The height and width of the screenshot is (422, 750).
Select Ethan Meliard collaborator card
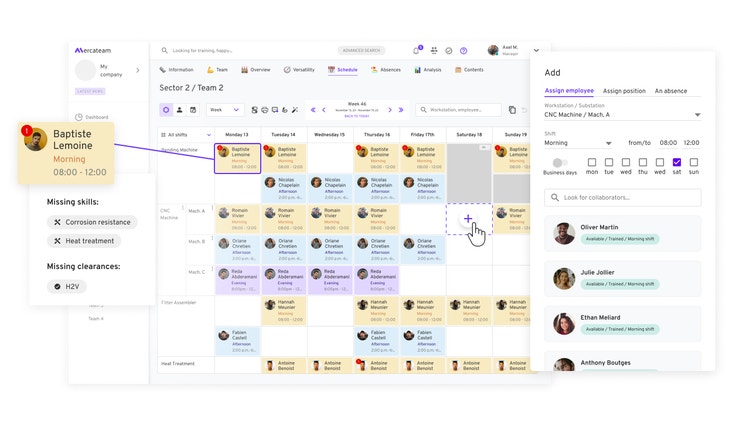(622, 324)
